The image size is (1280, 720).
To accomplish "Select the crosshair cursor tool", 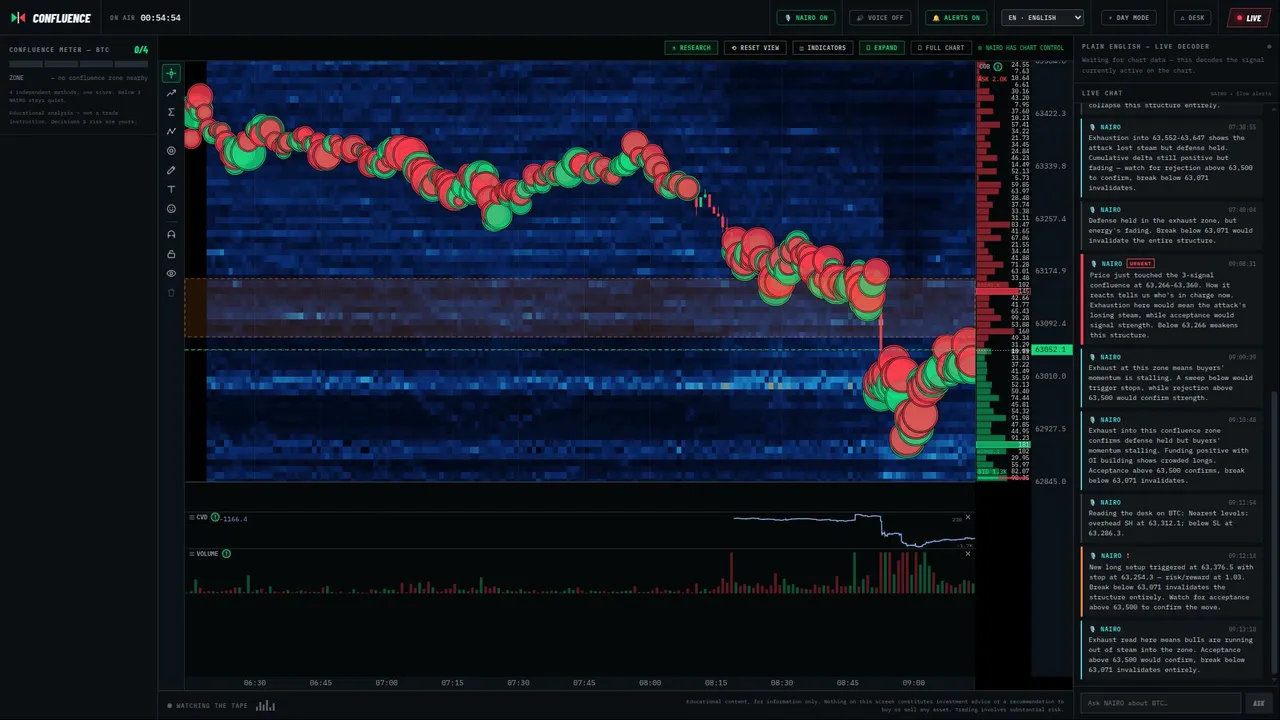I will [x=171, y=73].
